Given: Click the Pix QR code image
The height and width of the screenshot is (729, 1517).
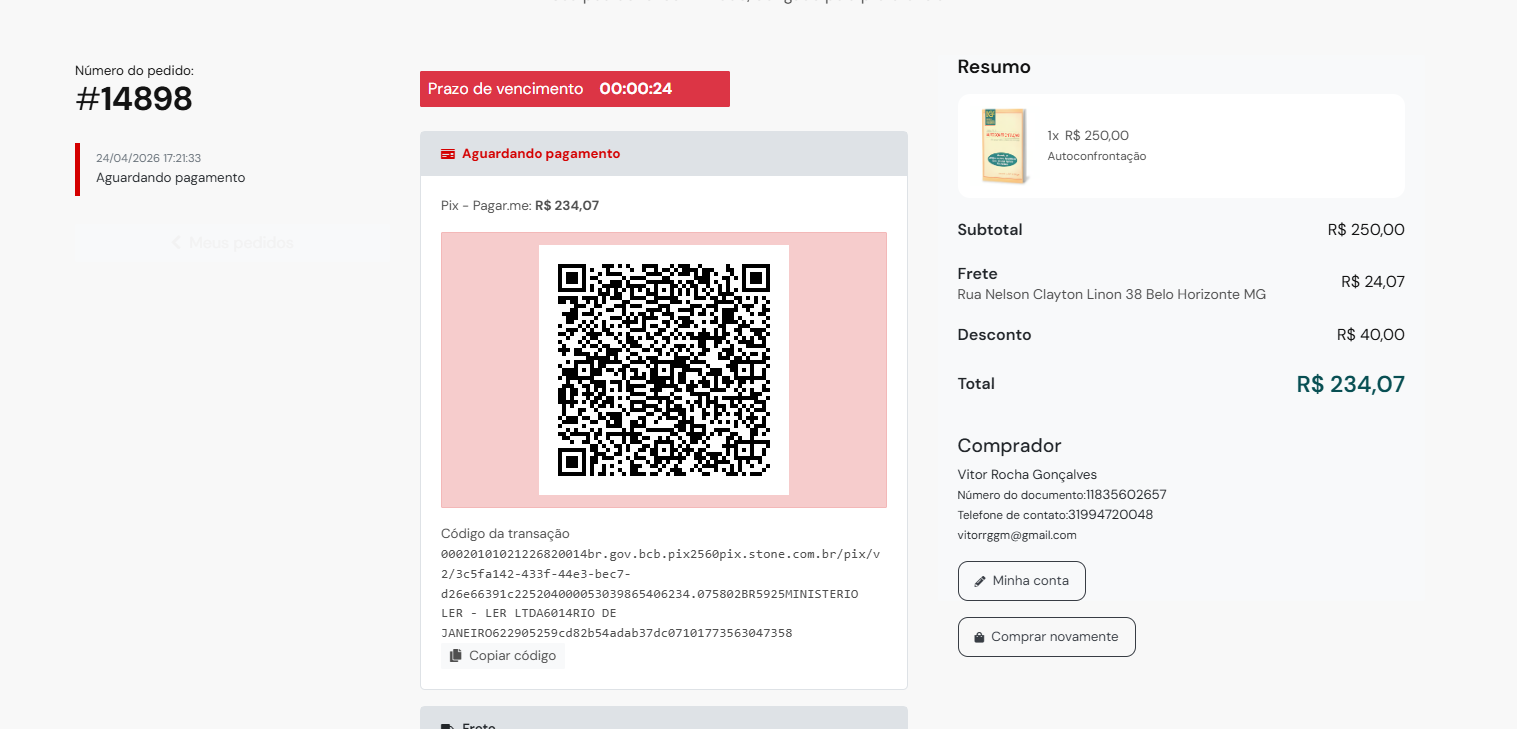Looking at the screenshot, I should click(x=664, y=370).
